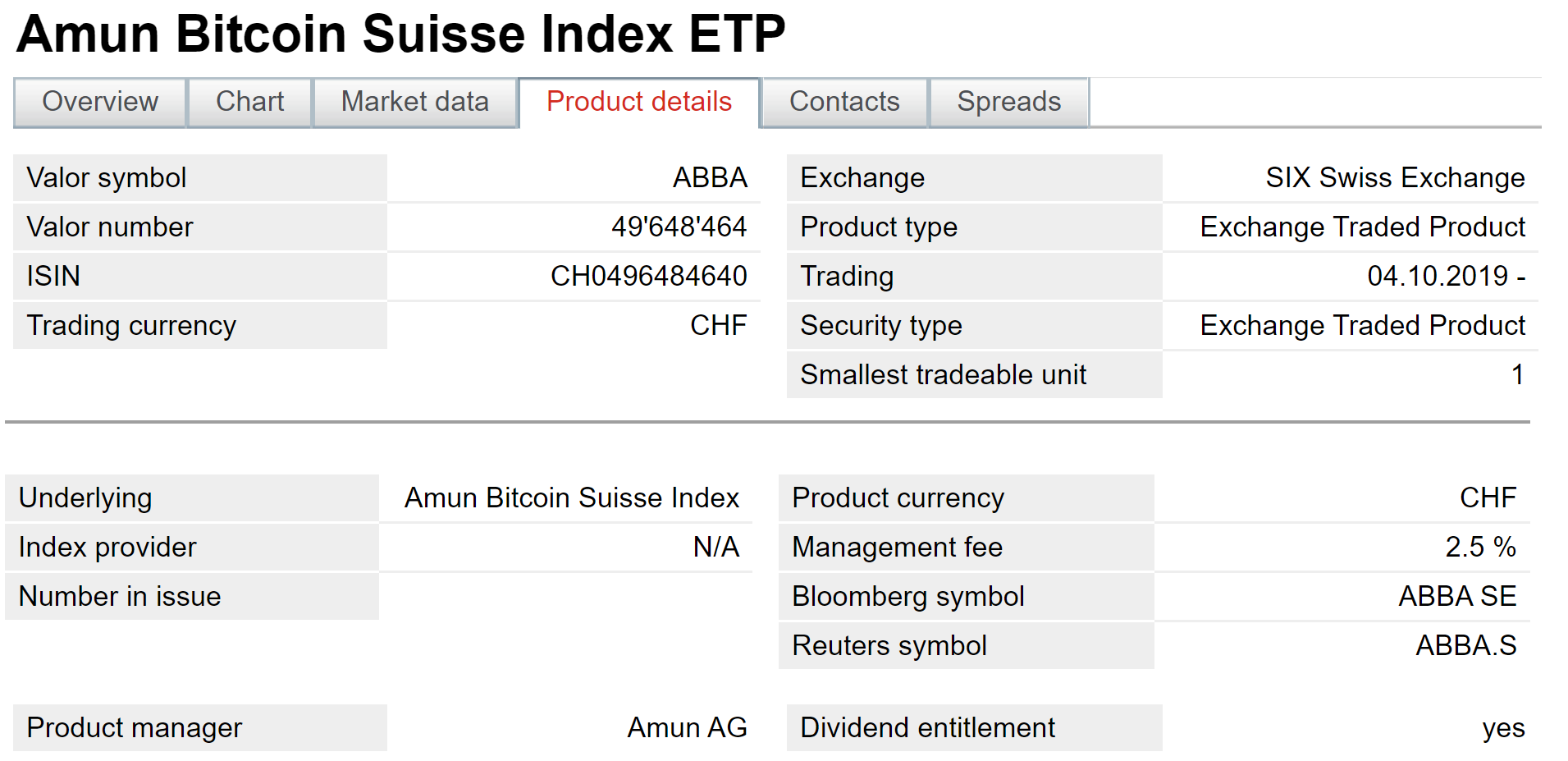Click the ISIN value CH0496484640
Screen dimensions: 1568x761
coord(648,276)
